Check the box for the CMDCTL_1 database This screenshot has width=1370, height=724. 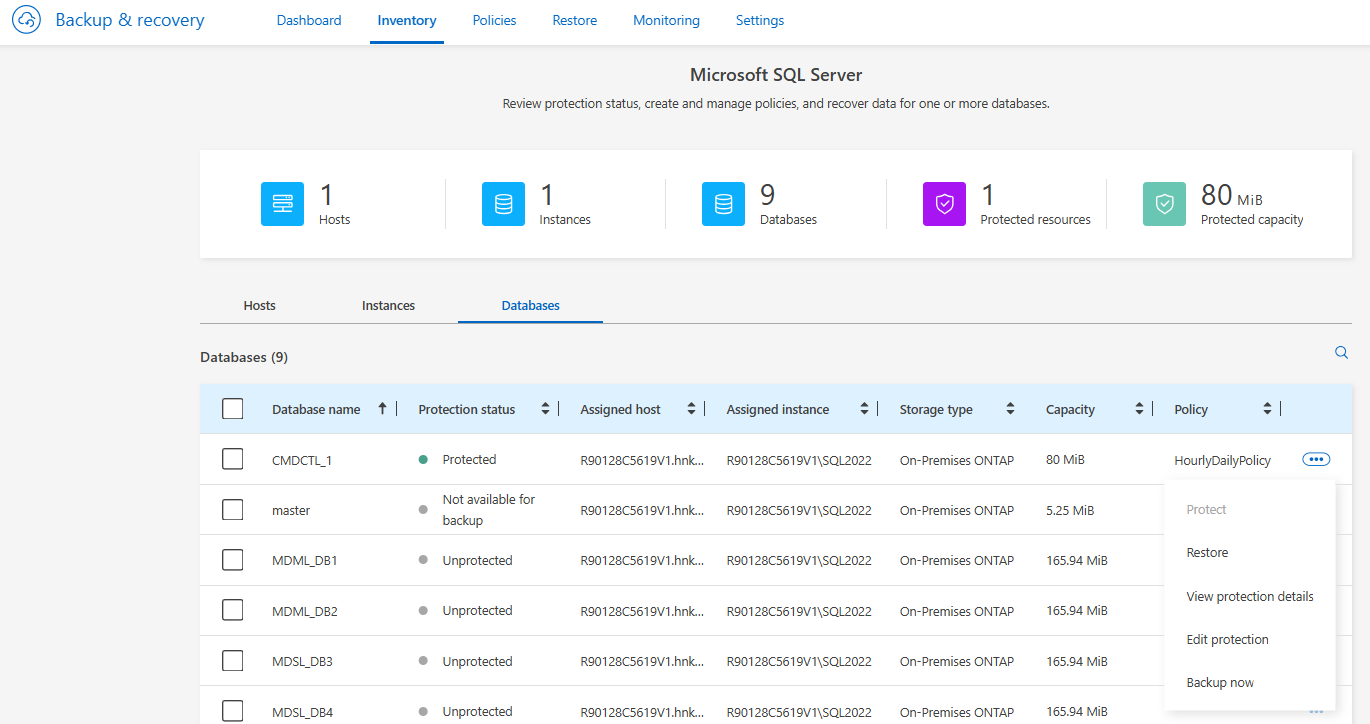click(x=233, y=459)
